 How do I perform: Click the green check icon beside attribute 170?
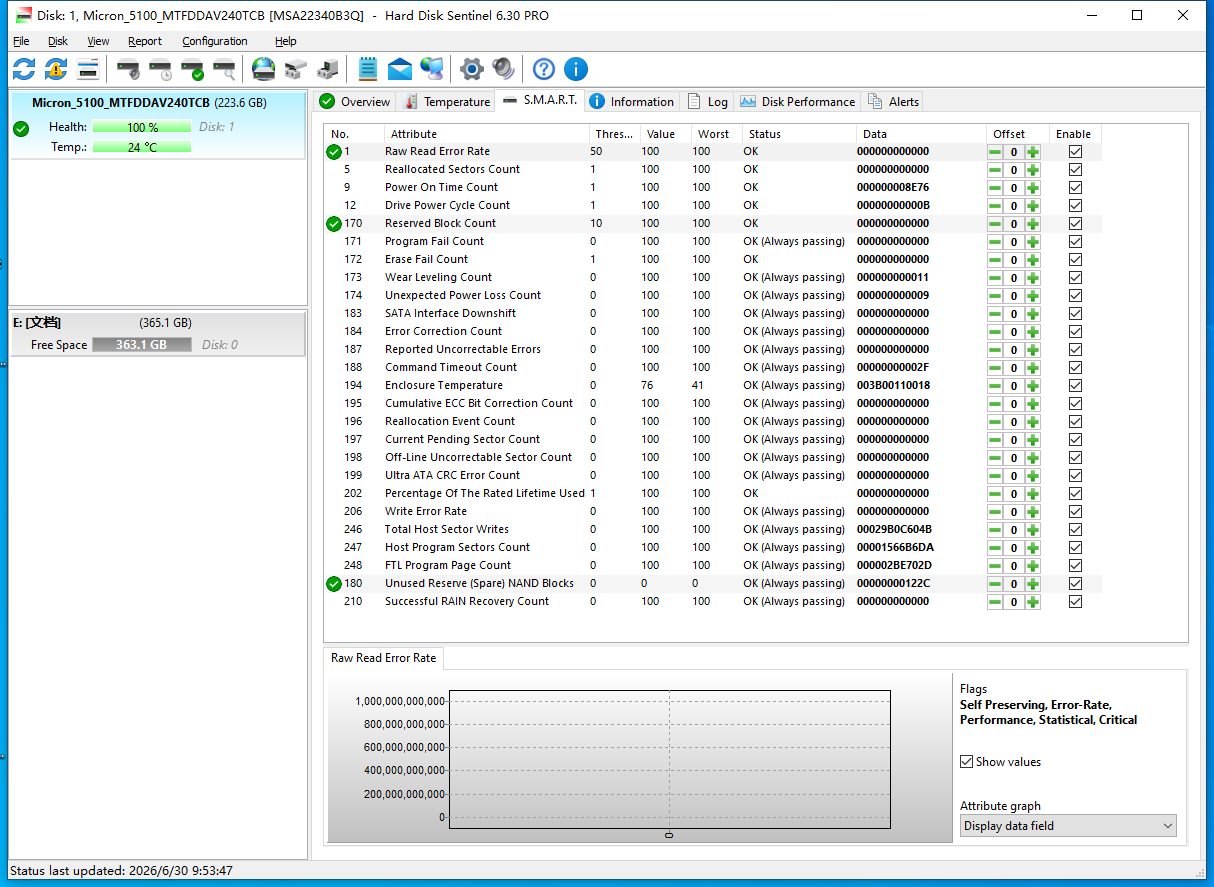click(x=334, y=224)
